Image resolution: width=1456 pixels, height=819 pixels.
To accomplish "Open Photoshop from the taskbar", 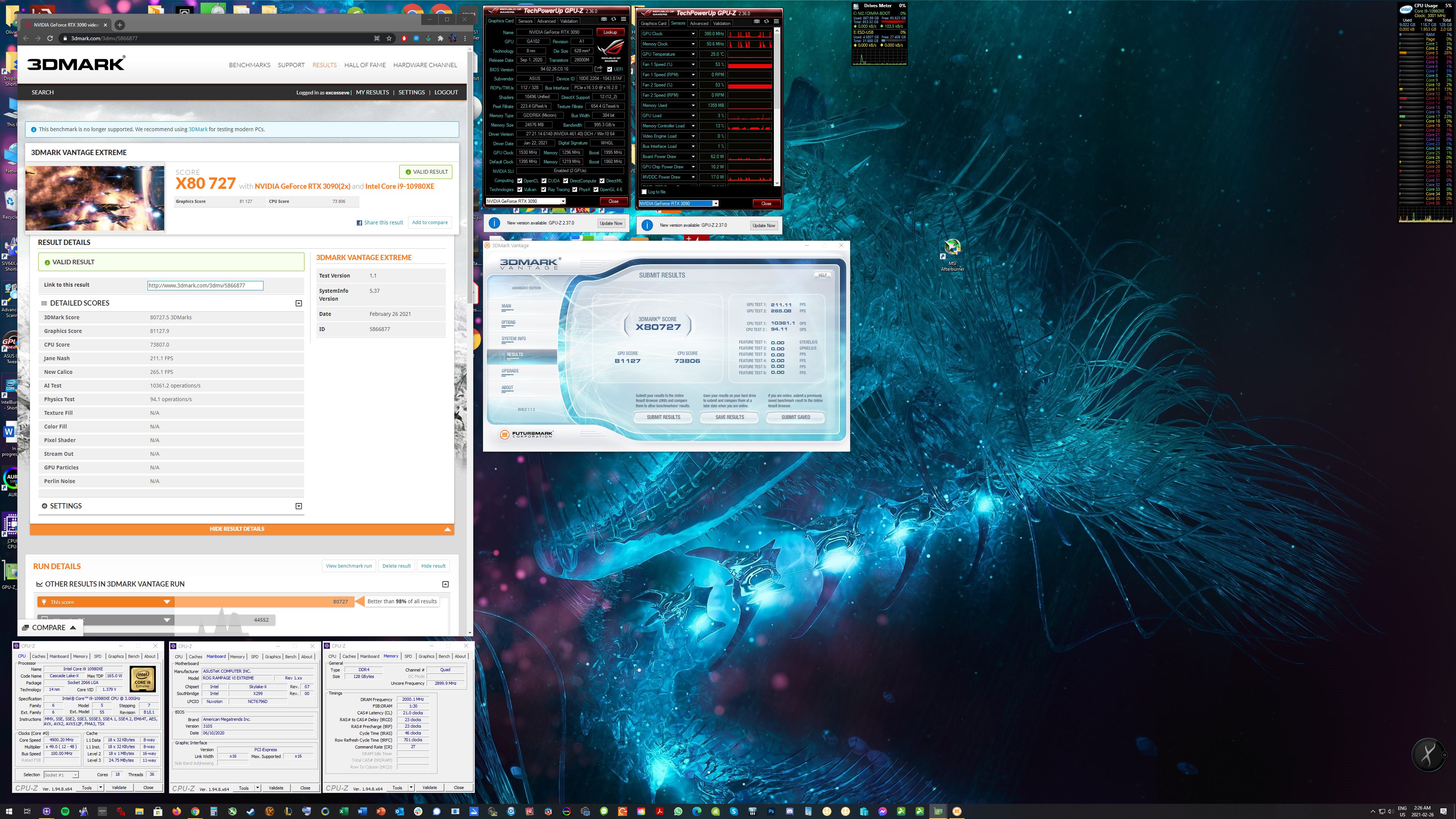I will coord(771,811).
